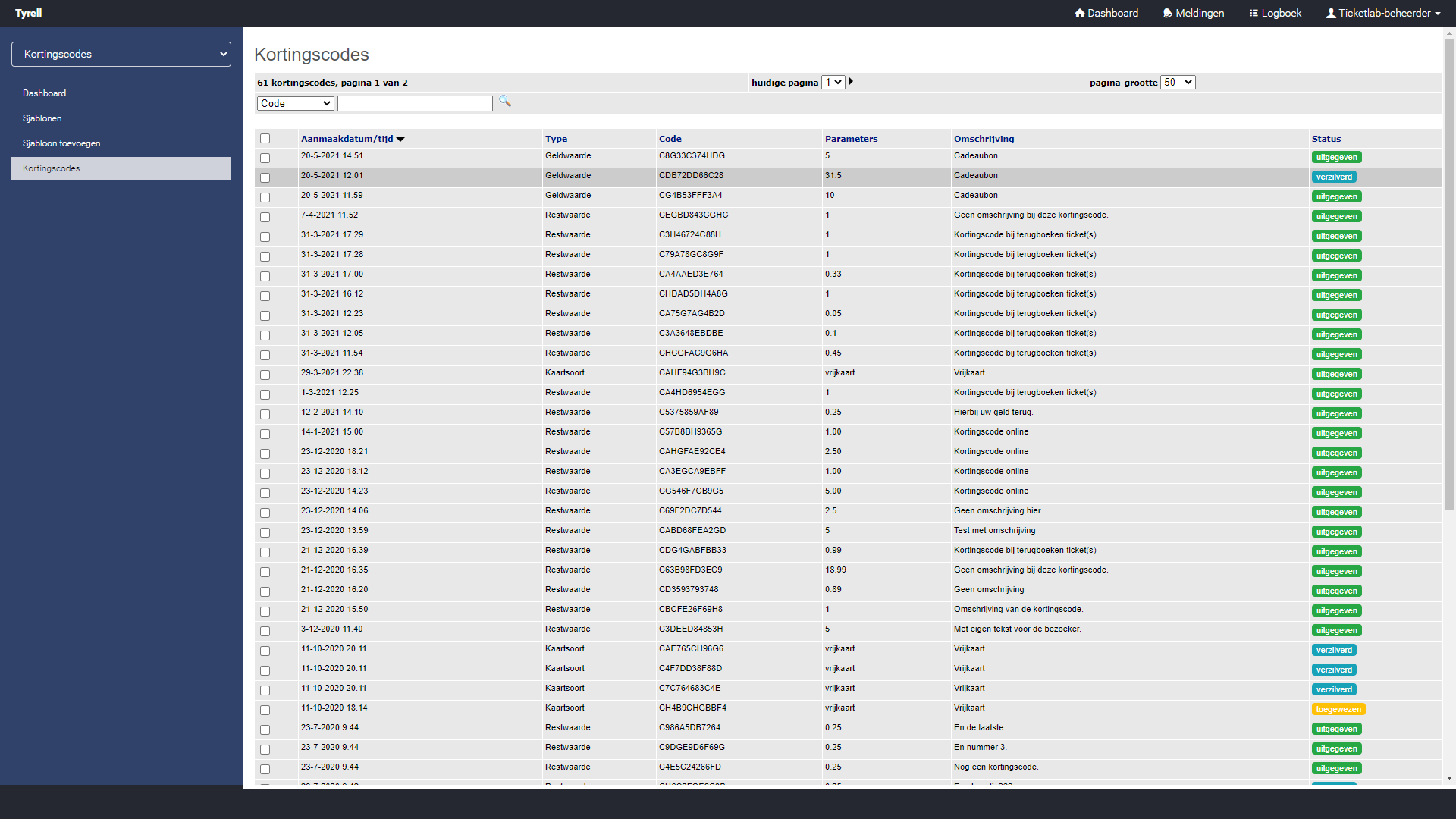This screenshot has width=1456, height=819.
Task: Click description 'Hierbij uw geld terug.'
Action: click(x=993, y=413)
